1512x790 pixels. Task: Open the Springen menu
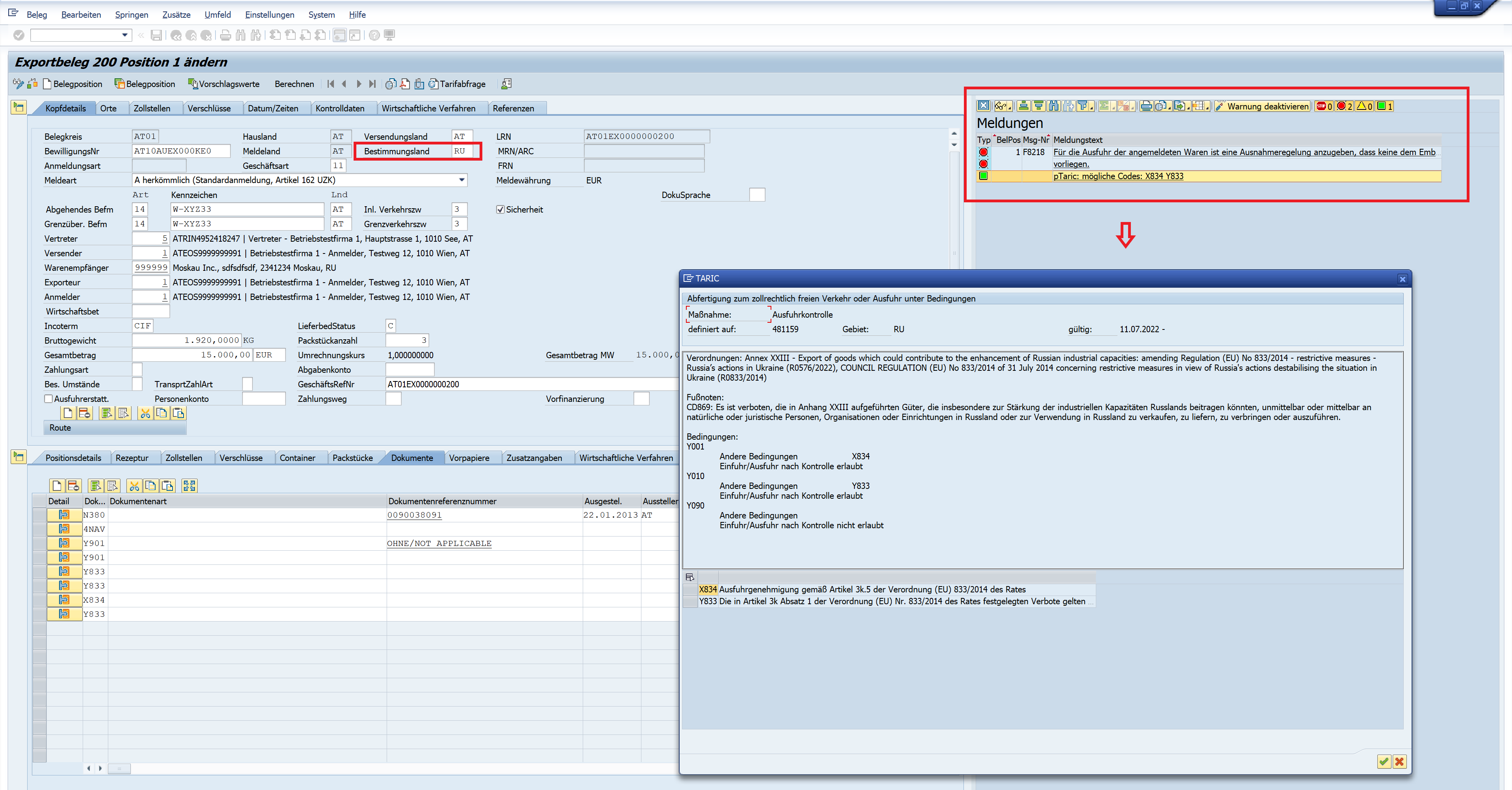tap(131, 15)
